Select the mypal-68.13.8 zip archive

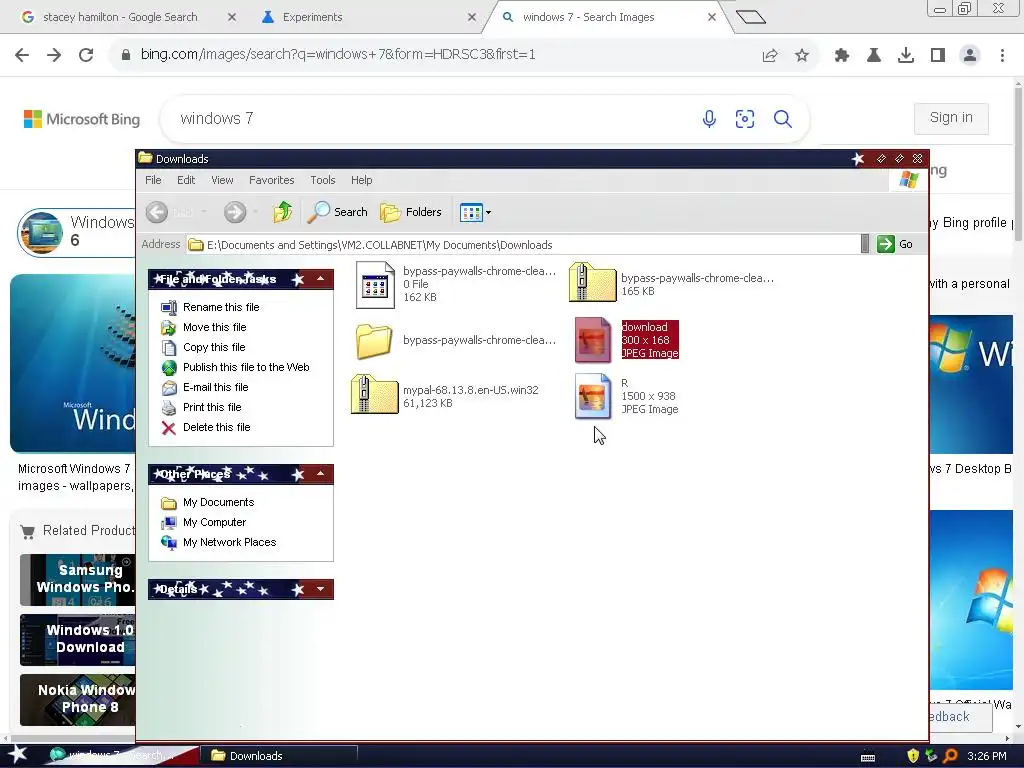coord(374,394)
